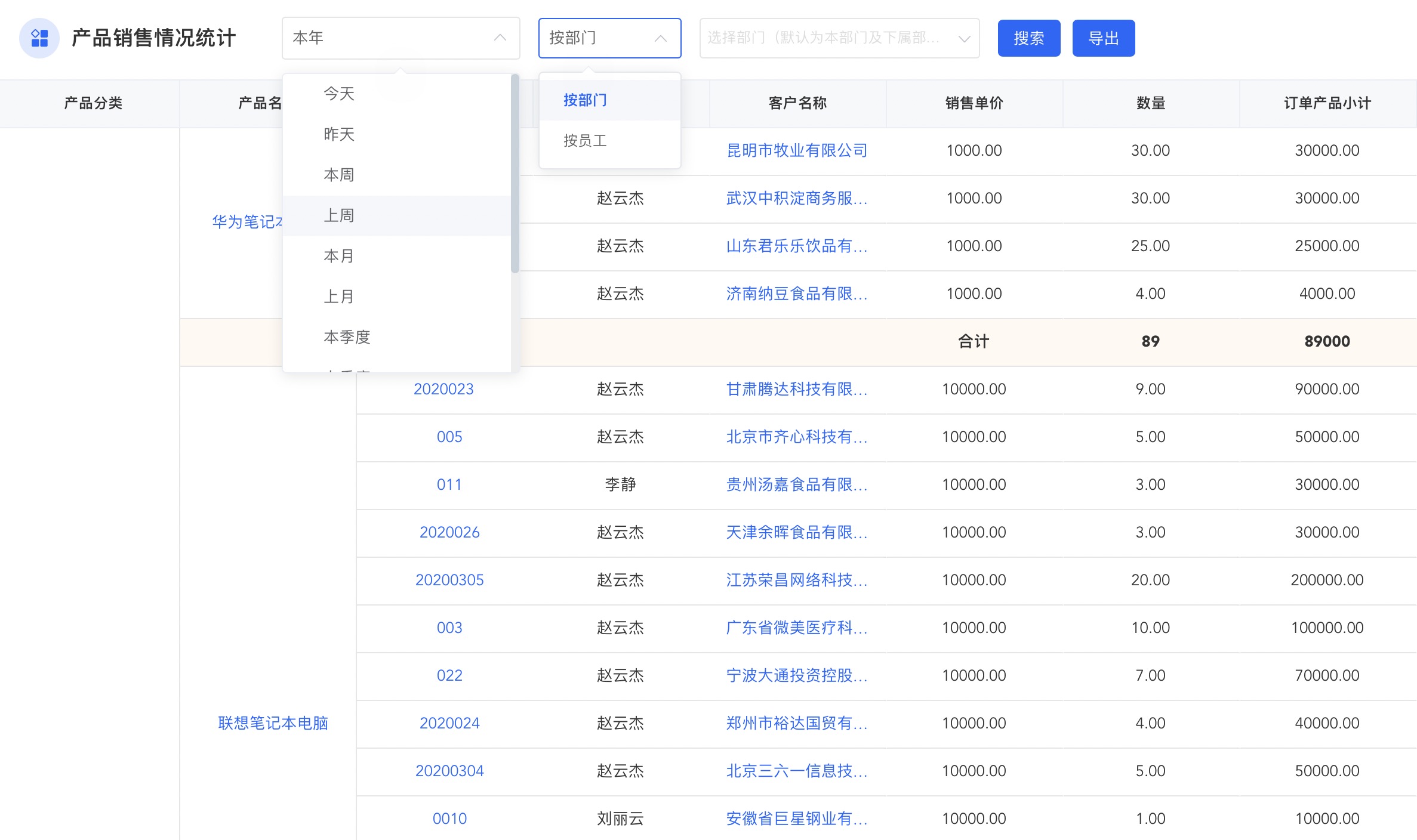1417x840 pixels.
Task: Choose 本周 in the time dropdown
Action: [x=339, y=175]
